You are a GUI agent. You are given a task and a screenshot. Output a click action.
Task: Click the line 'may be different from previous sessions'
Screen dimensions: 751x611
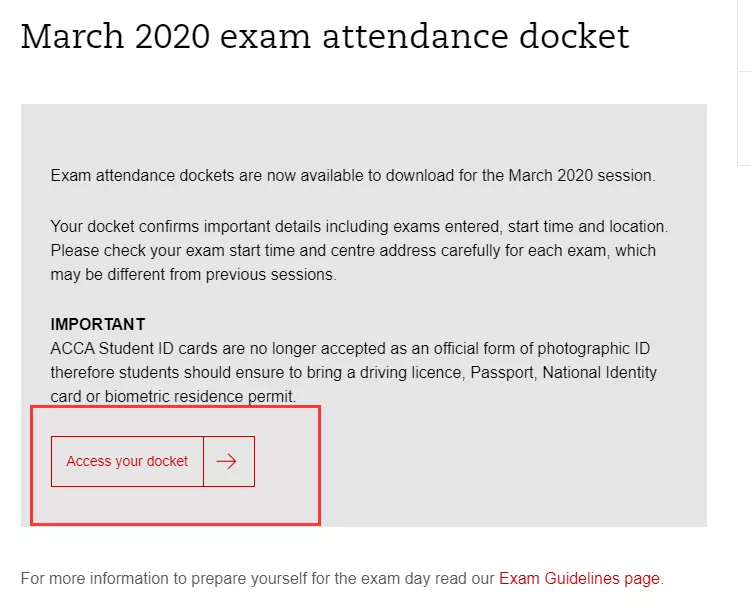193,274
